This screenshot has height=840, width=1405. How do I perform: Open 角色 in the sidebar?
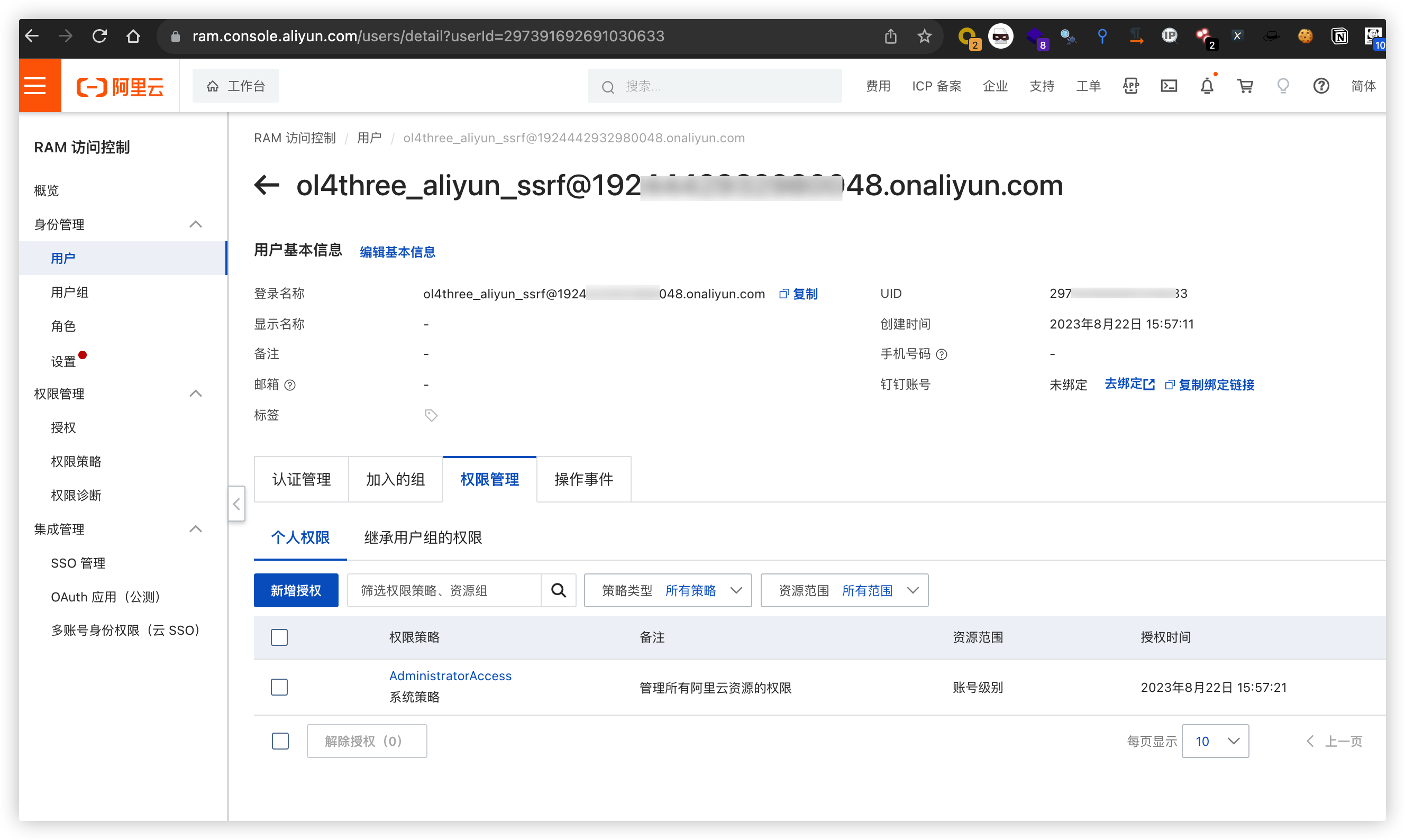tap(63, 326)
